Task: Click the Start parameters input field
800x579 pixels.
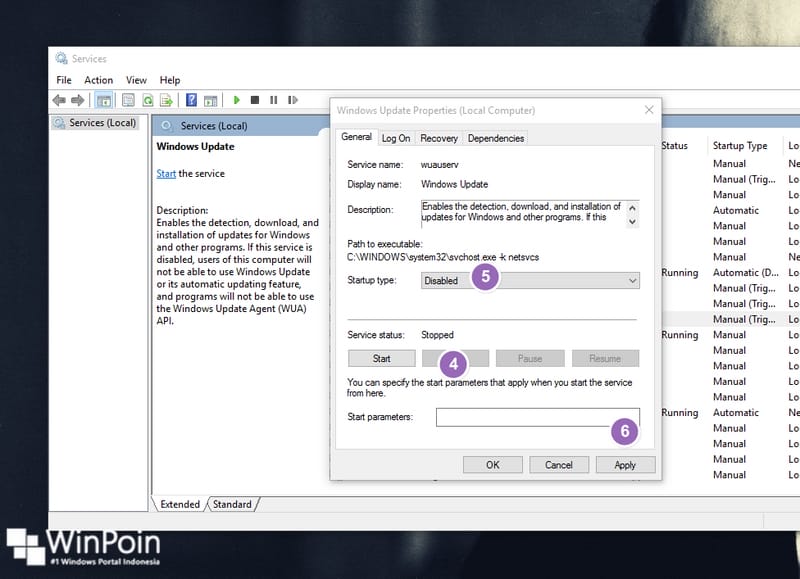Action: [537, 417]
